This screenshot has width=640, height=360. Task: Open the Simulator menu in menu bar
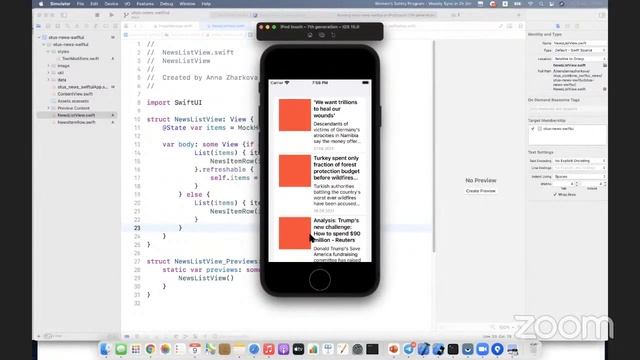60,4
